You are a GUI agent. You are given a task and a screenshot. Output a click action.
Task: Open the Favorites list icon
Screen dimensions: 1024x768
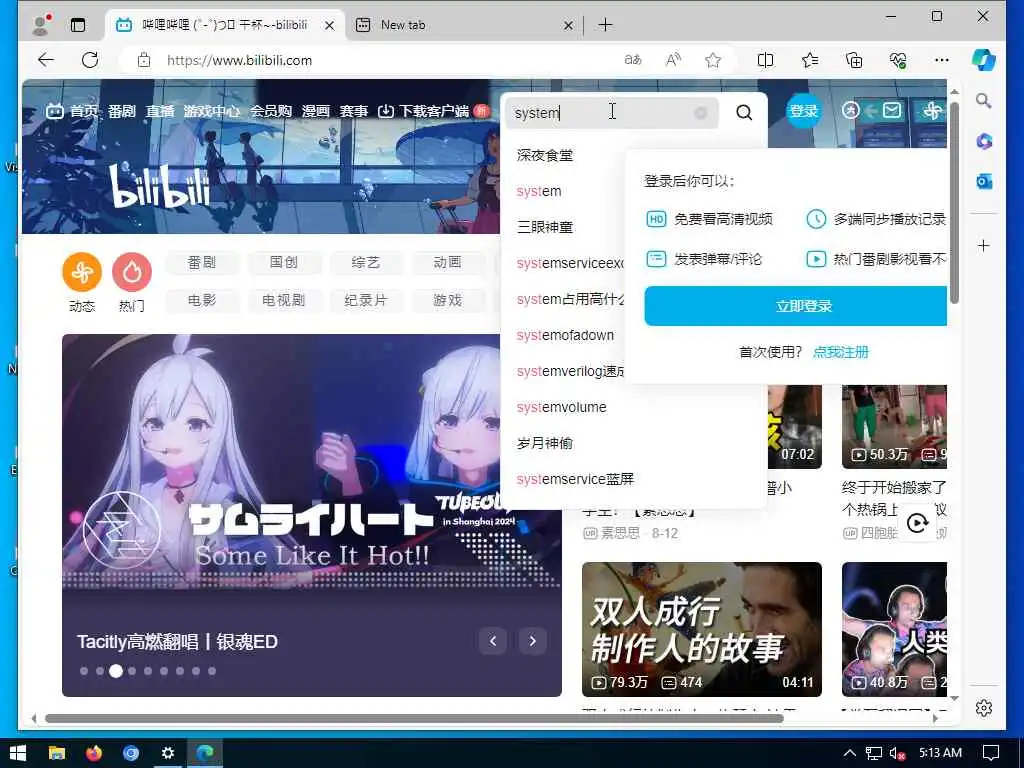(810, 60)
